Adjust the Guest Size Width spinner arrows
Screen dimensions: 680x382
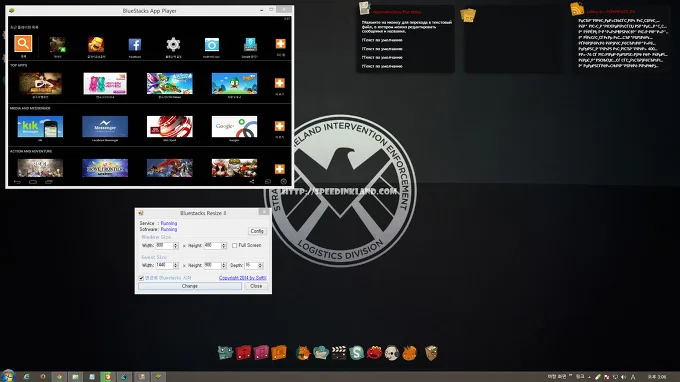[x=176, y=265]
